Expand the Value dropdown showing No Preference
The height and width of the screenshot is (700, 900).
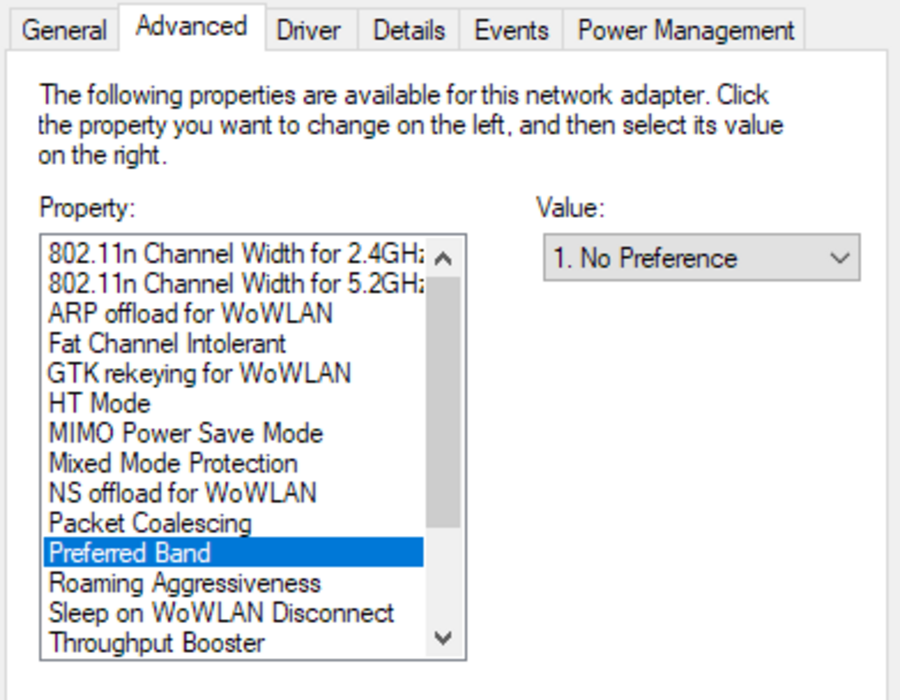[701, 258]
